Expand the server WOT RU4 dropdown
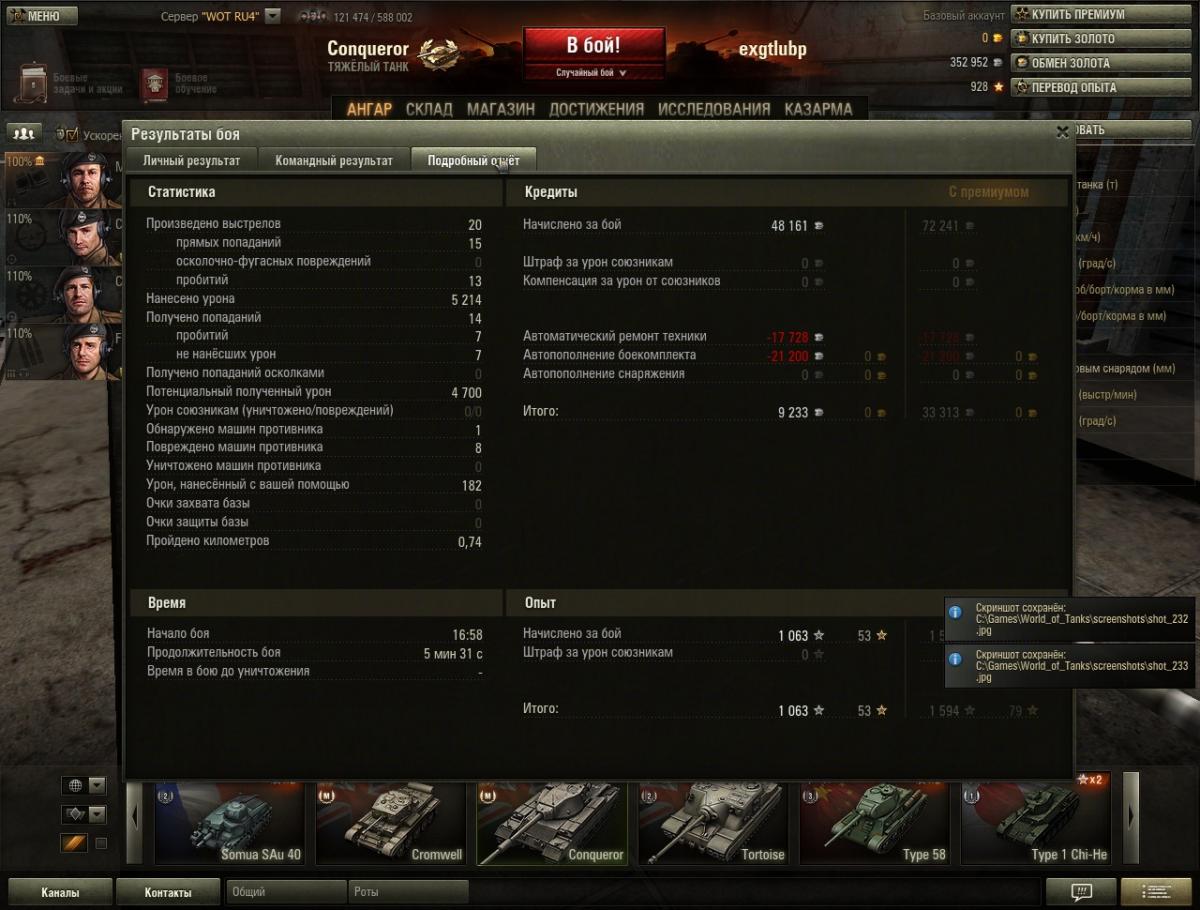The width and height of the screenshot is (1200, 910). pyautogui.click(x=273, y=16)
